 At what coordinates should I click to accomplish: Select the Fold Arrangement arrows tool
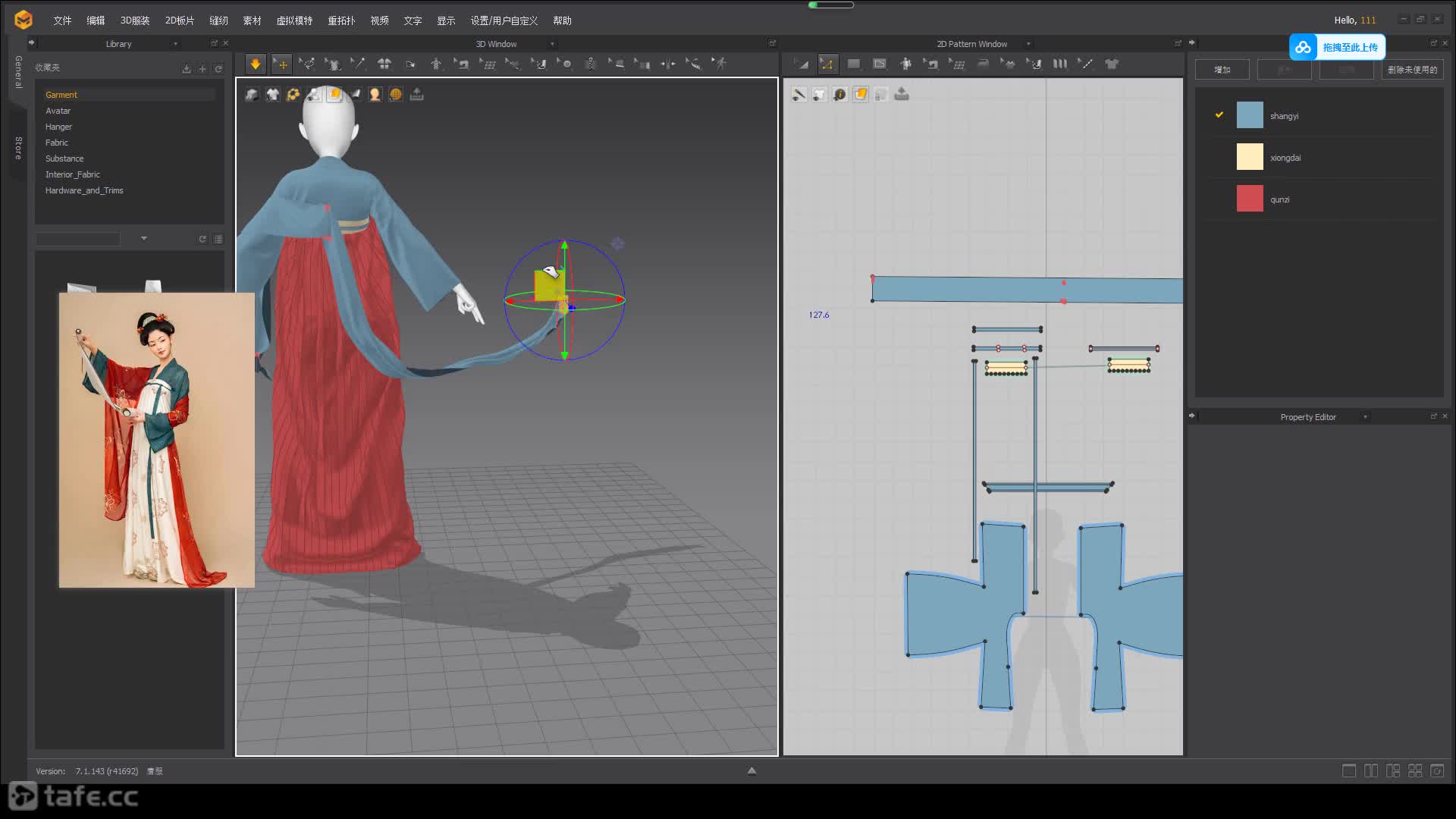668,64
